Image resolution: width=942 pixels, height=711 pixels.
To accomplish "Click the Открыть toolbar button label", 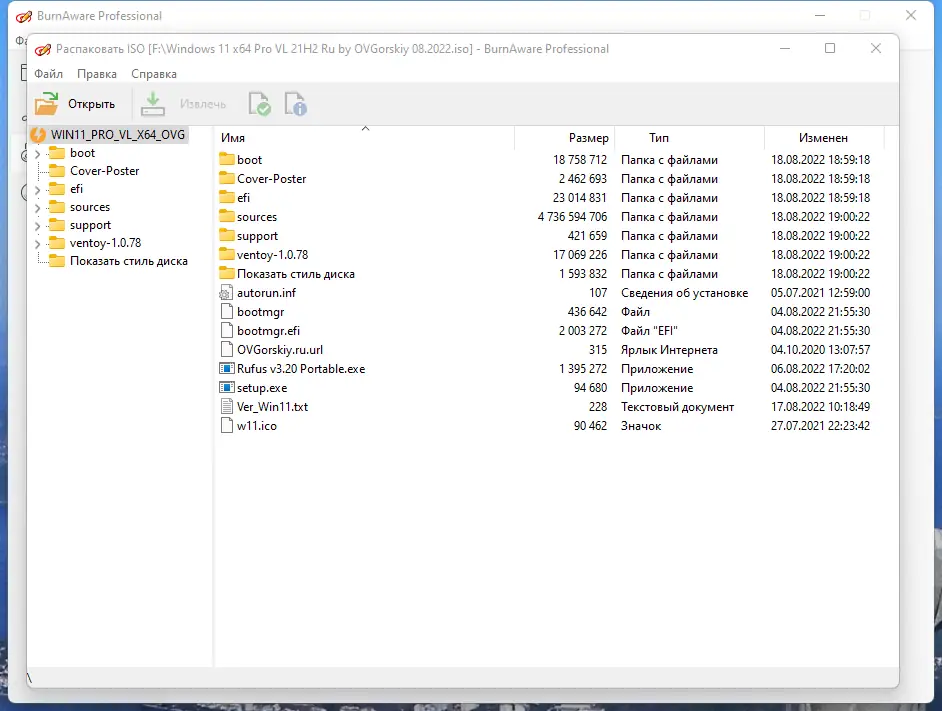I will click(x=91, y=104).
